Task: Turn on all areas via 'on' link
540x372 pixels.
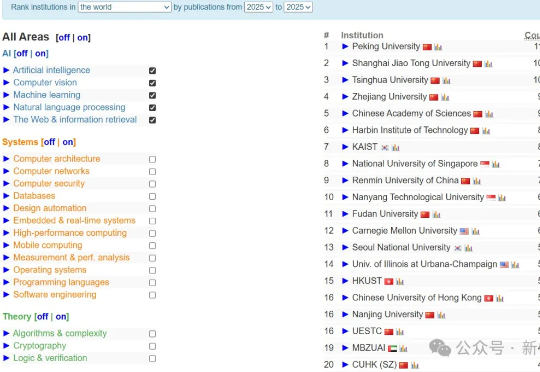Action: pos(82,38)
